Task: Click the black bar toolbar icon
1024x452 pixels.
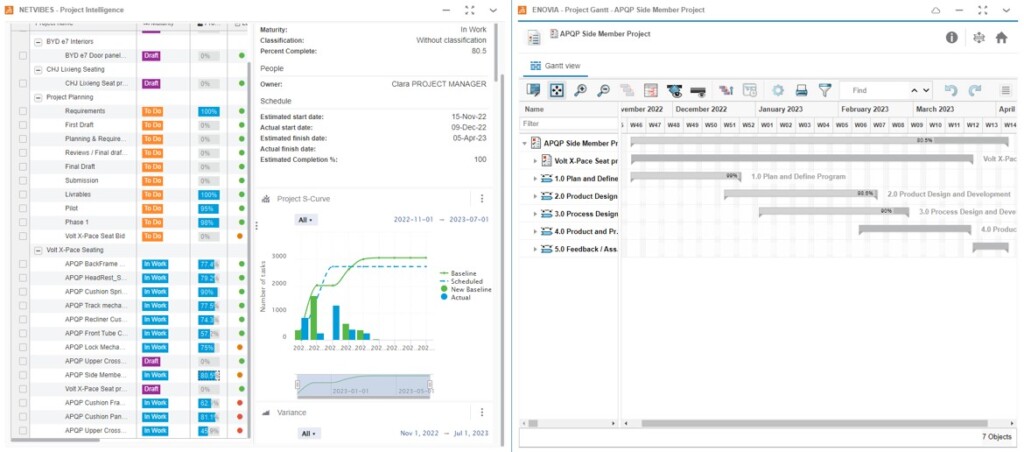Action: click(697, 90)
